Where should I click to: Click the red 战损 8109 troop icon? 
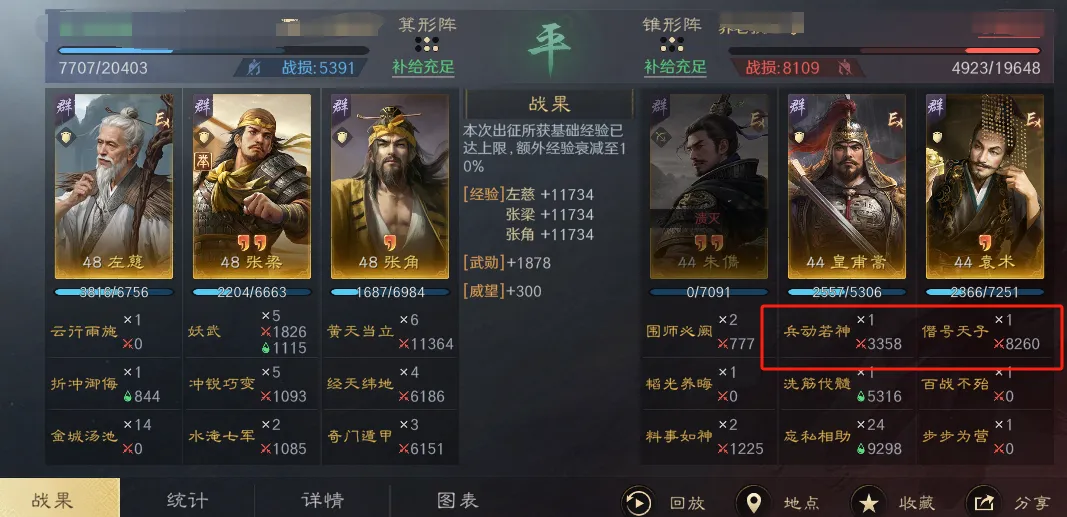pos(845,68)
